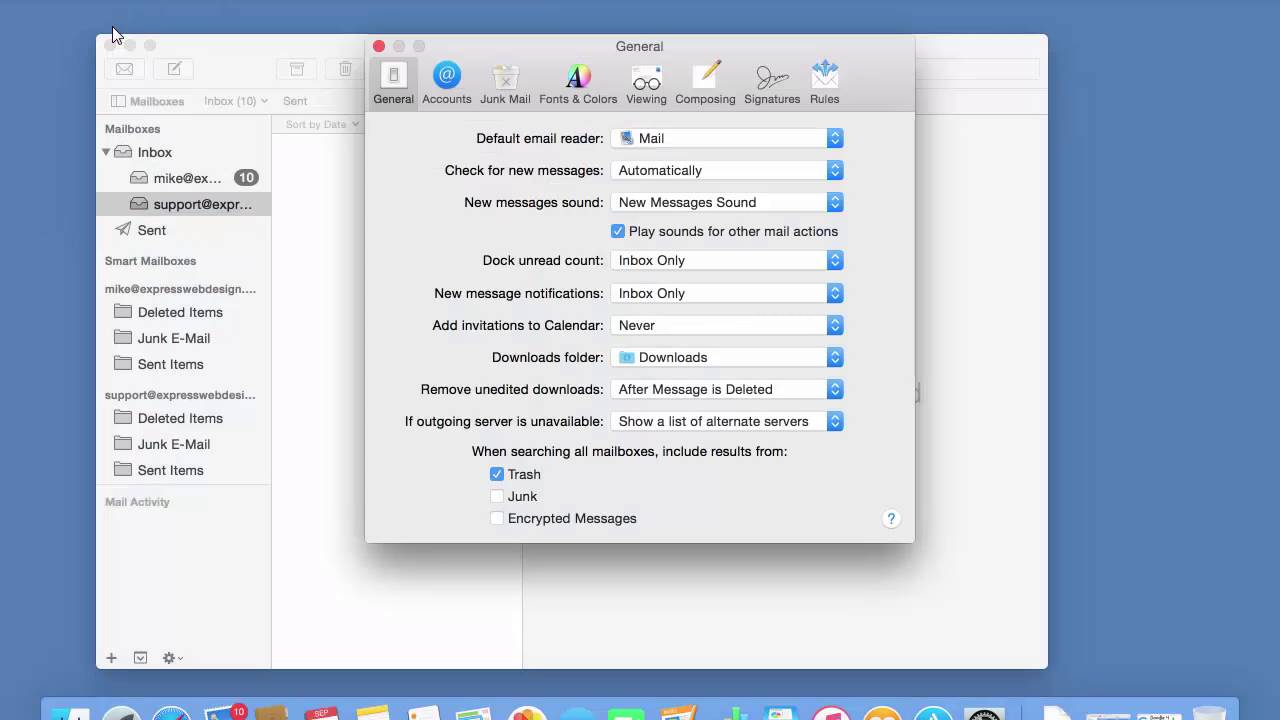Open the Default email reader dropdown

727,138
